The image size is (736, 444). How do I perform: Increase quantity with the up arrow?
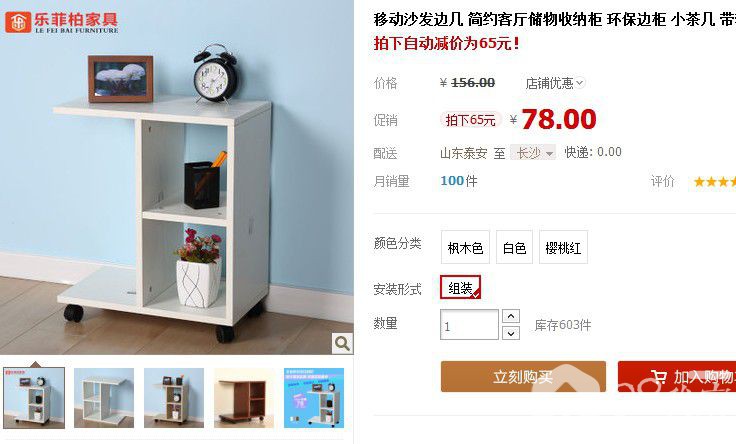click(x=511, y=316)
